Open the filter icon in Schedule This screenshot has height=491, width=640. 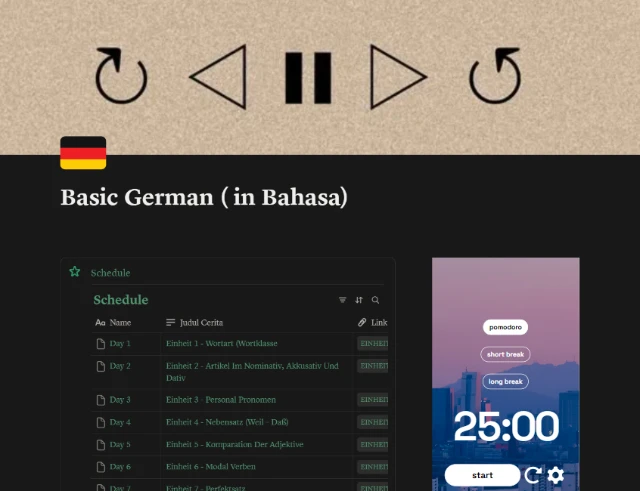342,300
